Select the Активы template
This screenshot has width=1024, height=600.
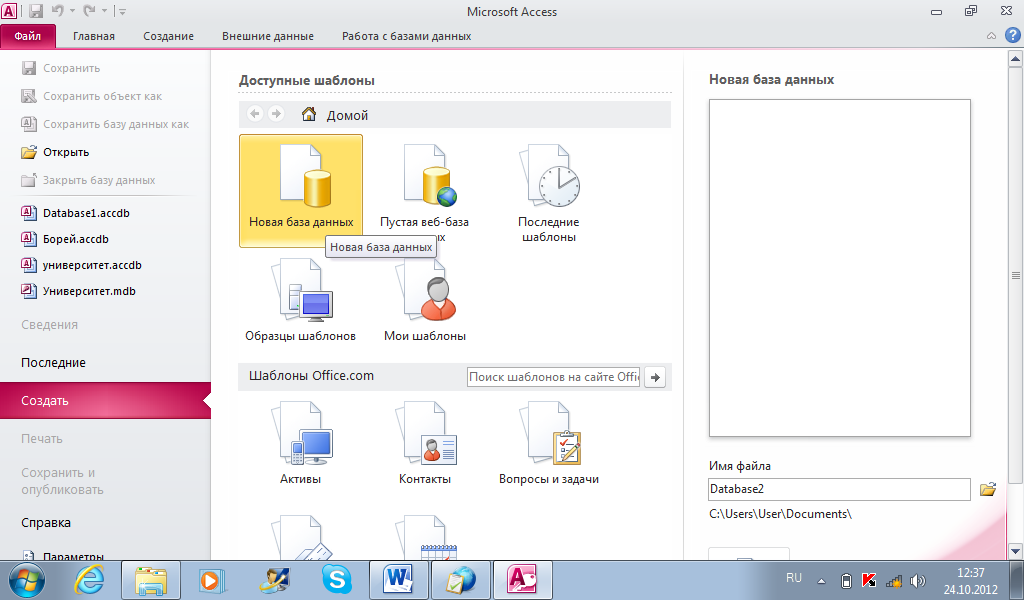300,443
